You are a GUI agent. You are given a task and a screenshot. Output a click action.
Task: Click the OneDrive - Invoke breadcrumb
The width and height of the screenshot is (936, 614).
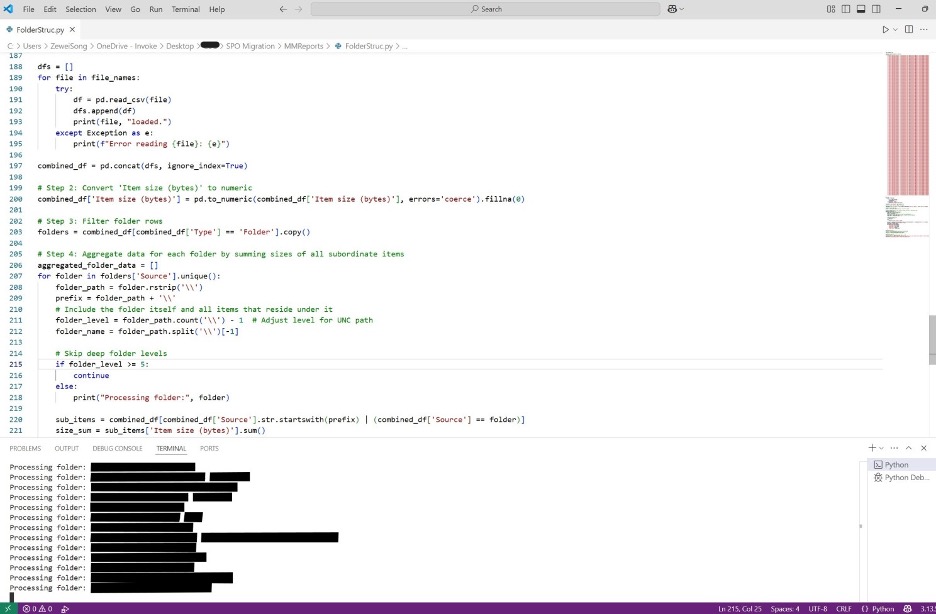tap(127, 46)
